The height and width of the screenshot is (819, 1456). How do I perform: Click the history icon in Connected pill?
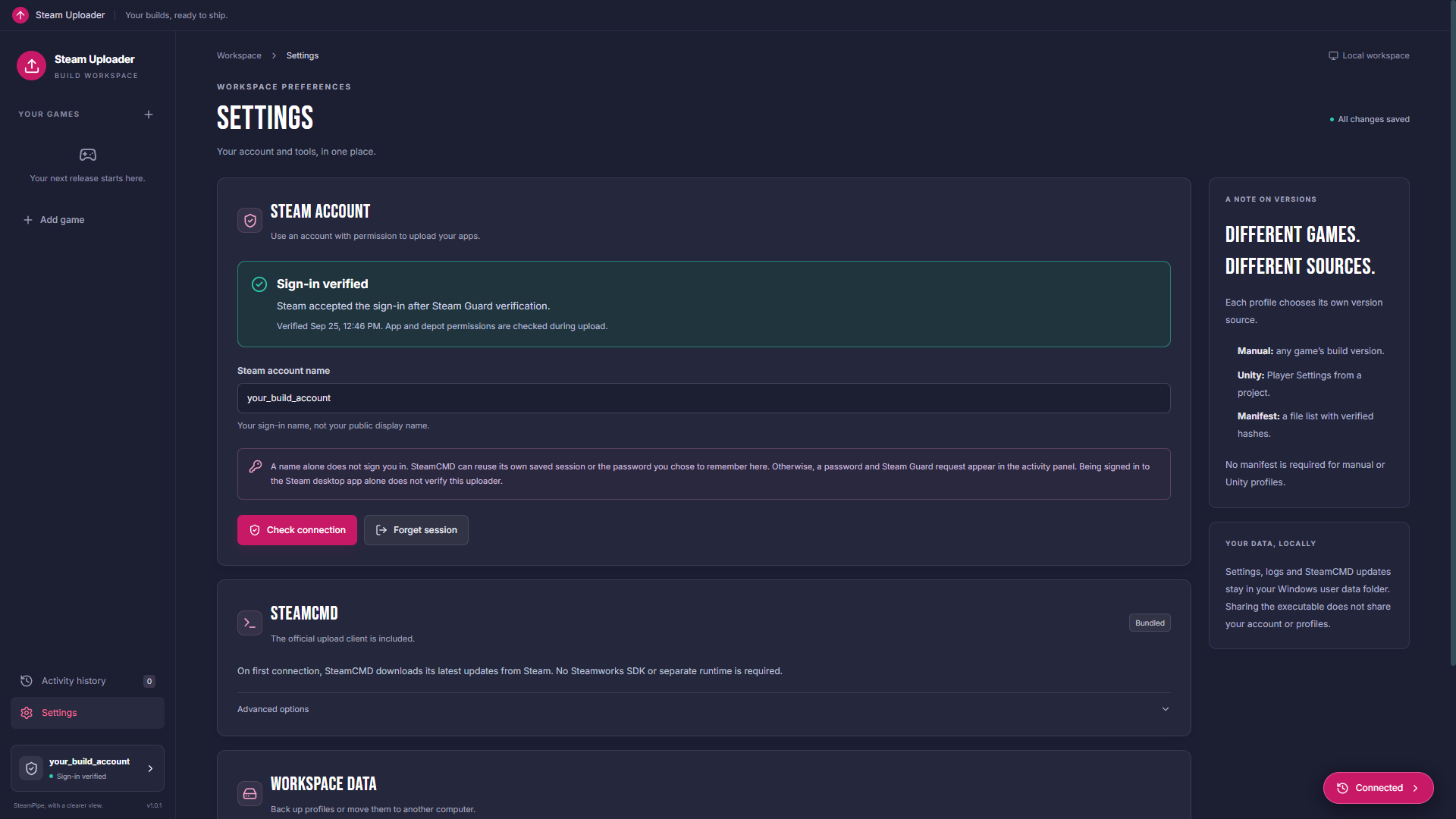pos(1342,788)
